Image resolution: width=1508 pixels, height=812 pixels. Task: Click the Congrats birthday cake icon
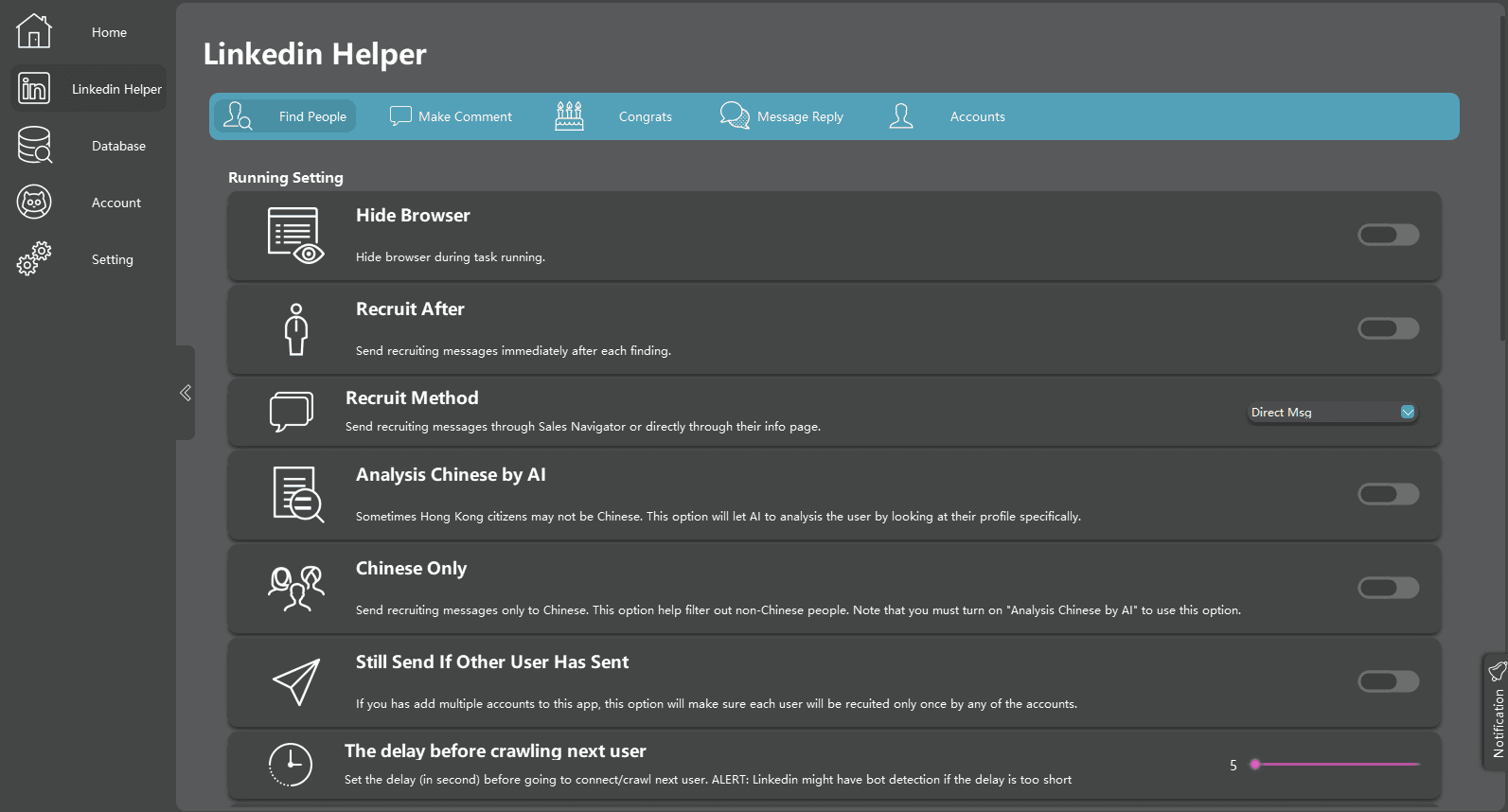click(569, 115)
